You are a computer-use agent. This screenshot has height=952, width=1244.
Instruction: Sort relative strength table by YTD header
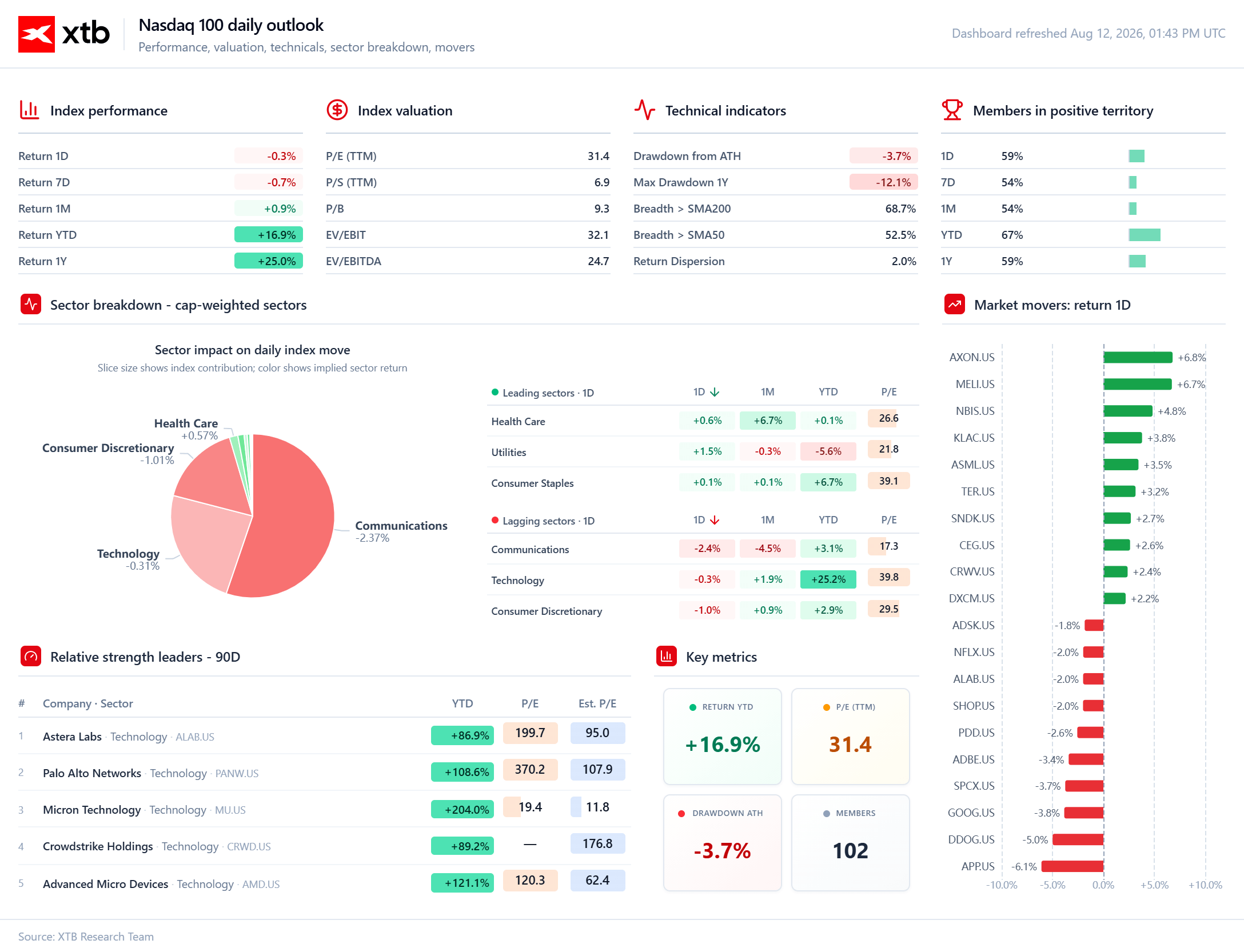(x=462, y=703)
